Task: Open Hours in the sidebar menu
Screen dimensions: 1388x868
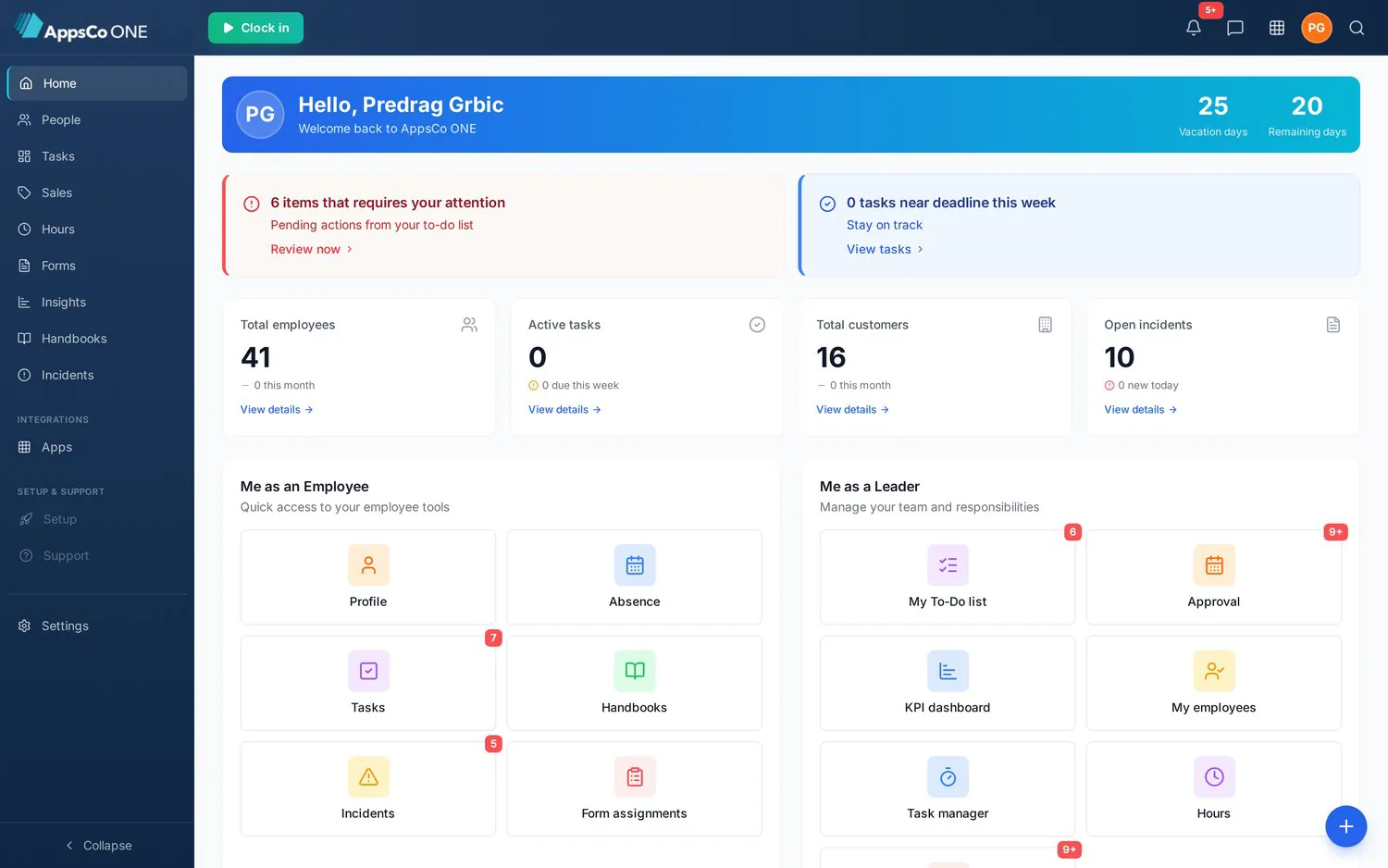Action: click(97, 229)
